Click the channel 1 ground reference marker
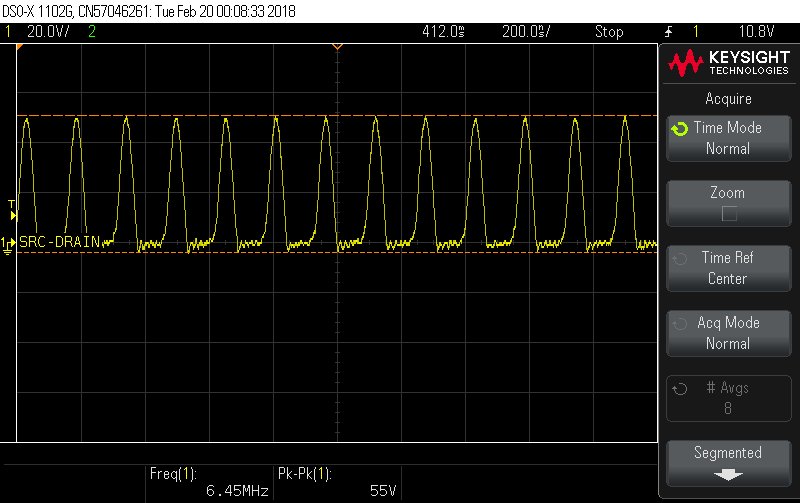The height and width of the screenshot is (503, 800). pos(8,245)
